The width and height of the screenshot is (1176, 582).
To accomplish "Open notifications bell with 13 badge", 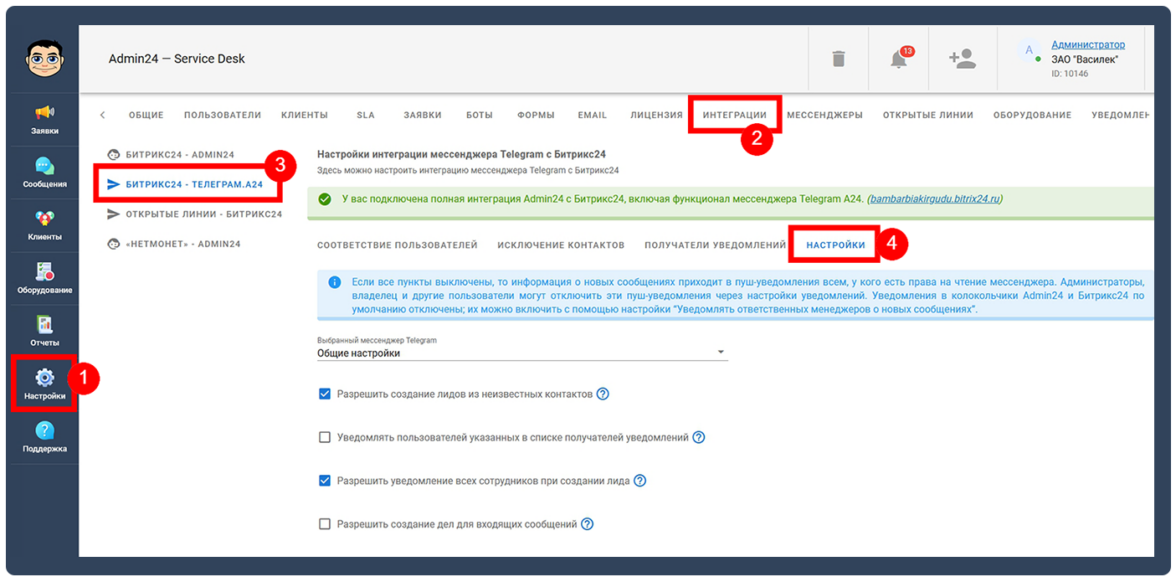I will (x=899, y=58).
